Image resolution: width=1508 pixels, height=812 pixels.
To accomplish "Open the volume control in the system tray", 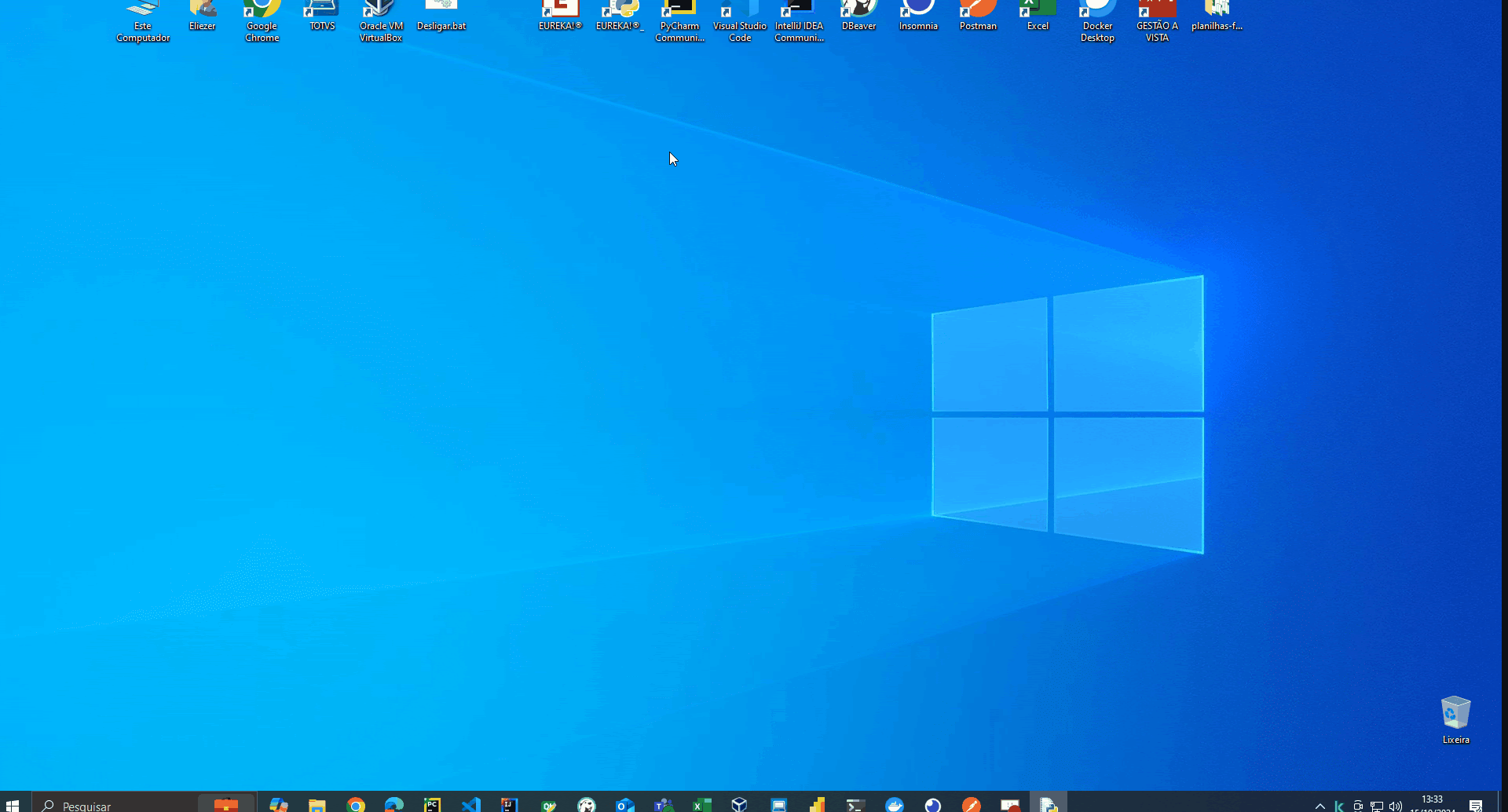I will point(1396,806).
